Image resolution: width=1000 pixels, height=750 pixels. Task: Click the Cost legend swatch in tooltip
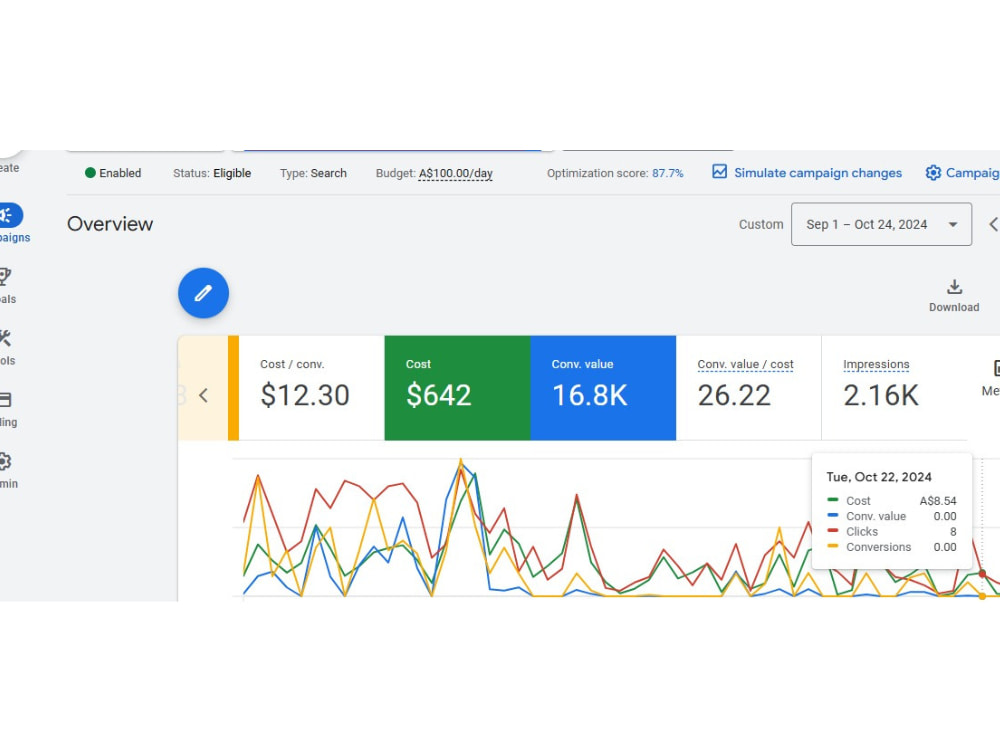click(x=832, y=500)
